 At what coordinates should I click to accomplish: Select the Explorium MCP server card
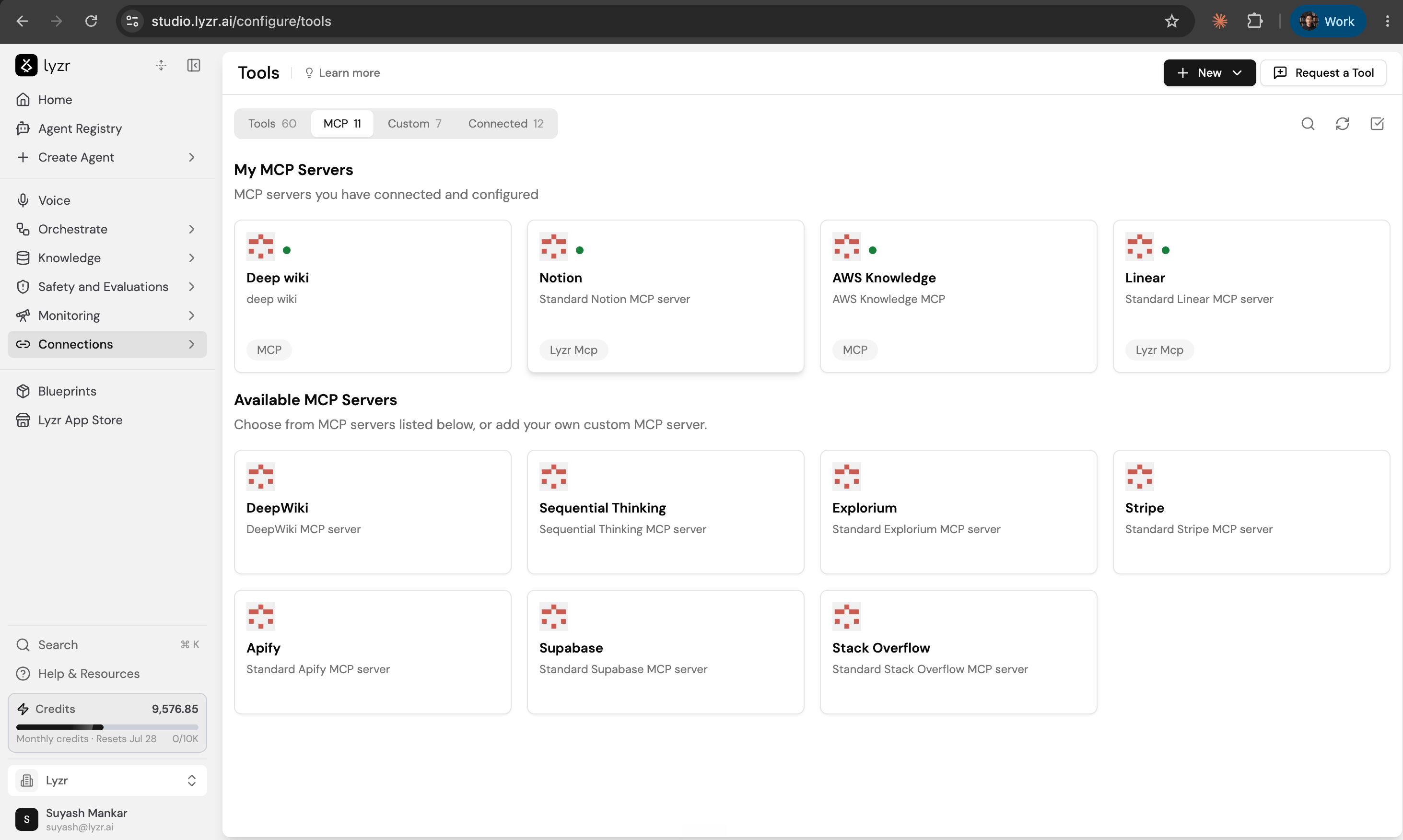coord(958,512)
